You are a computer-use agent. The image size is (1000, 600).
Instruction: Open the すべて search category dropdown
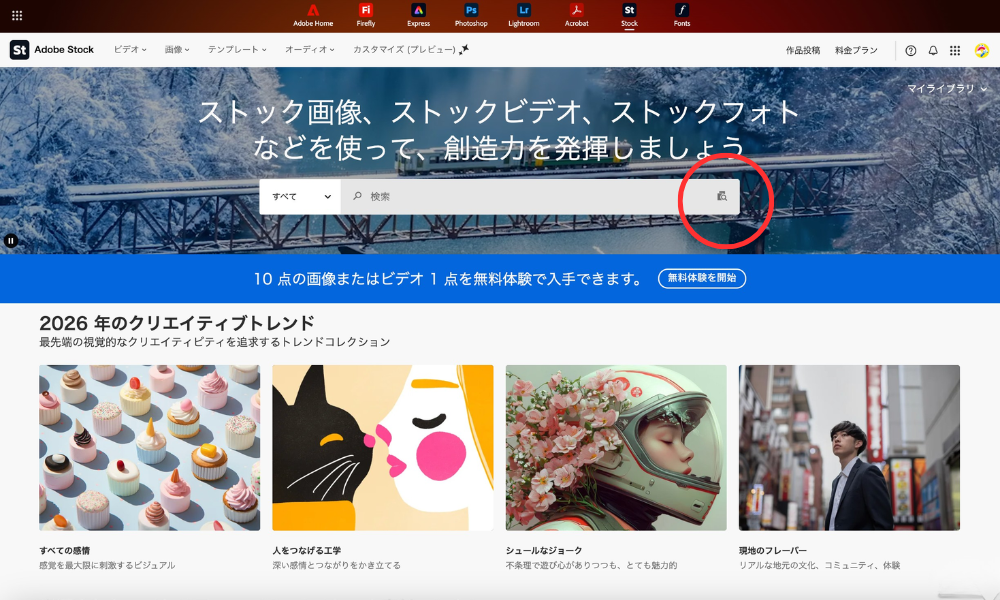pos(298,196)
